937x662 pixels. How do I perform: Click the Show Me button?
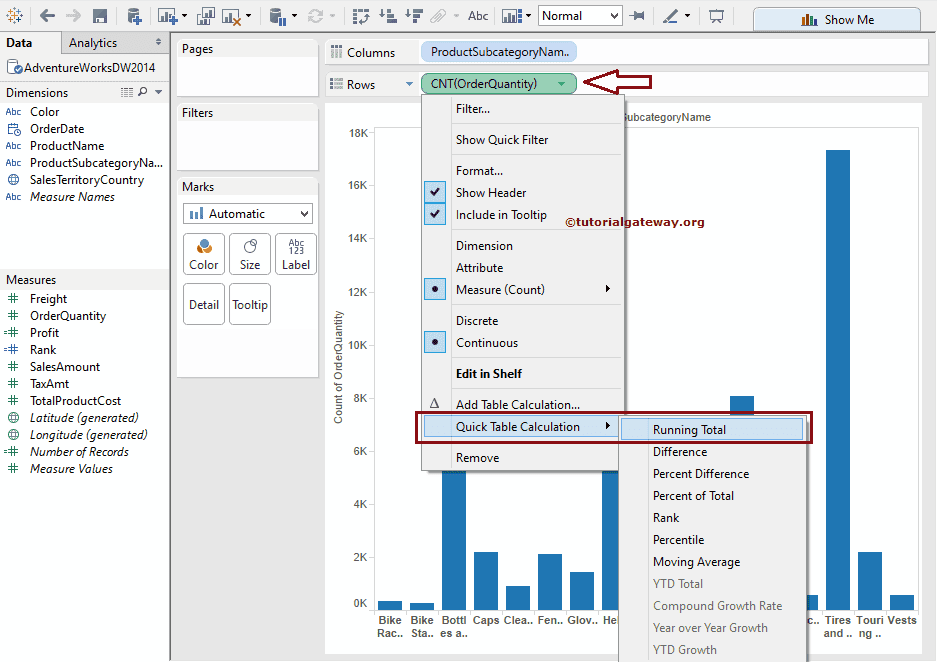click(836, 19)
